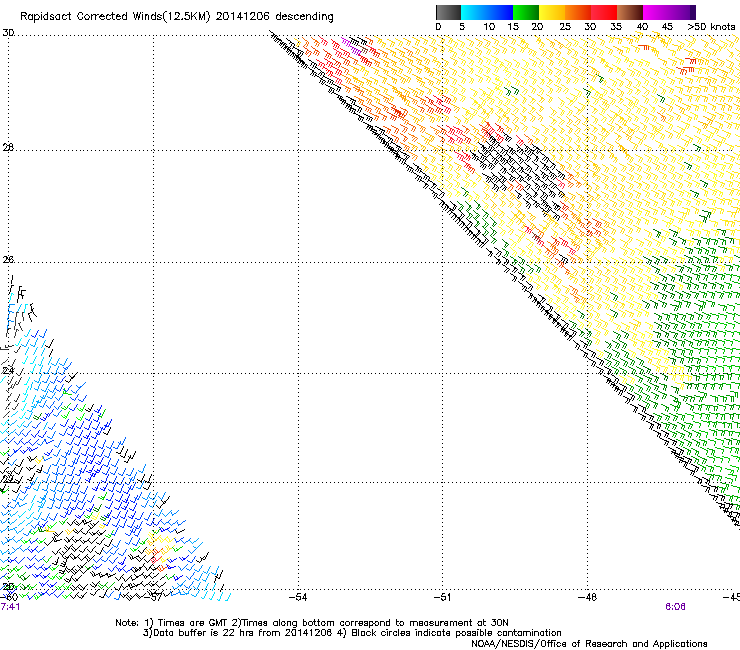Screen dimensions: 740x650
Task: Click the longitude label '-54' on the bottom axis
Action: tap(298, 598)
